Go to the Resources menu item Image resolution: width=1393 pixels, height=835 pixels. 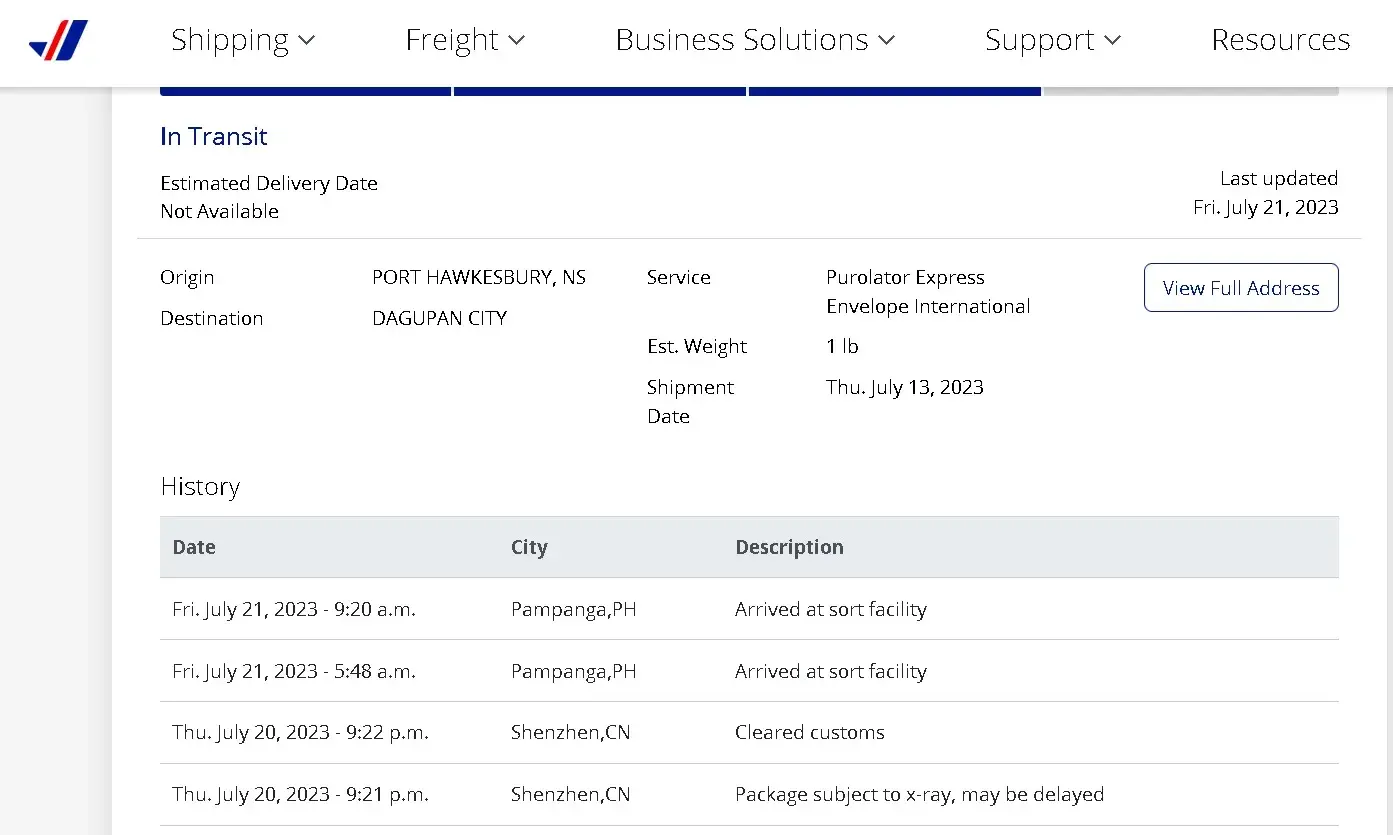1280,40
